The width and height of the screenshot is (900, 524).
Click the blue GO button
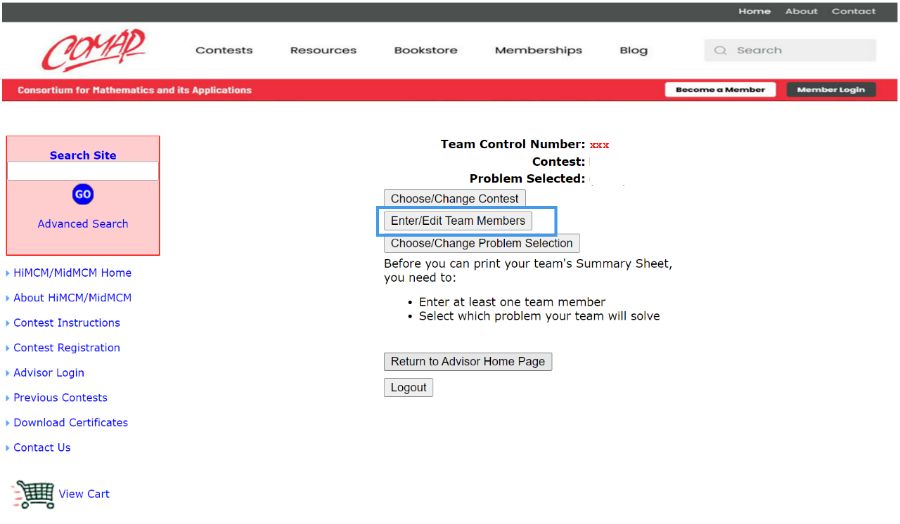coord(83,194)
